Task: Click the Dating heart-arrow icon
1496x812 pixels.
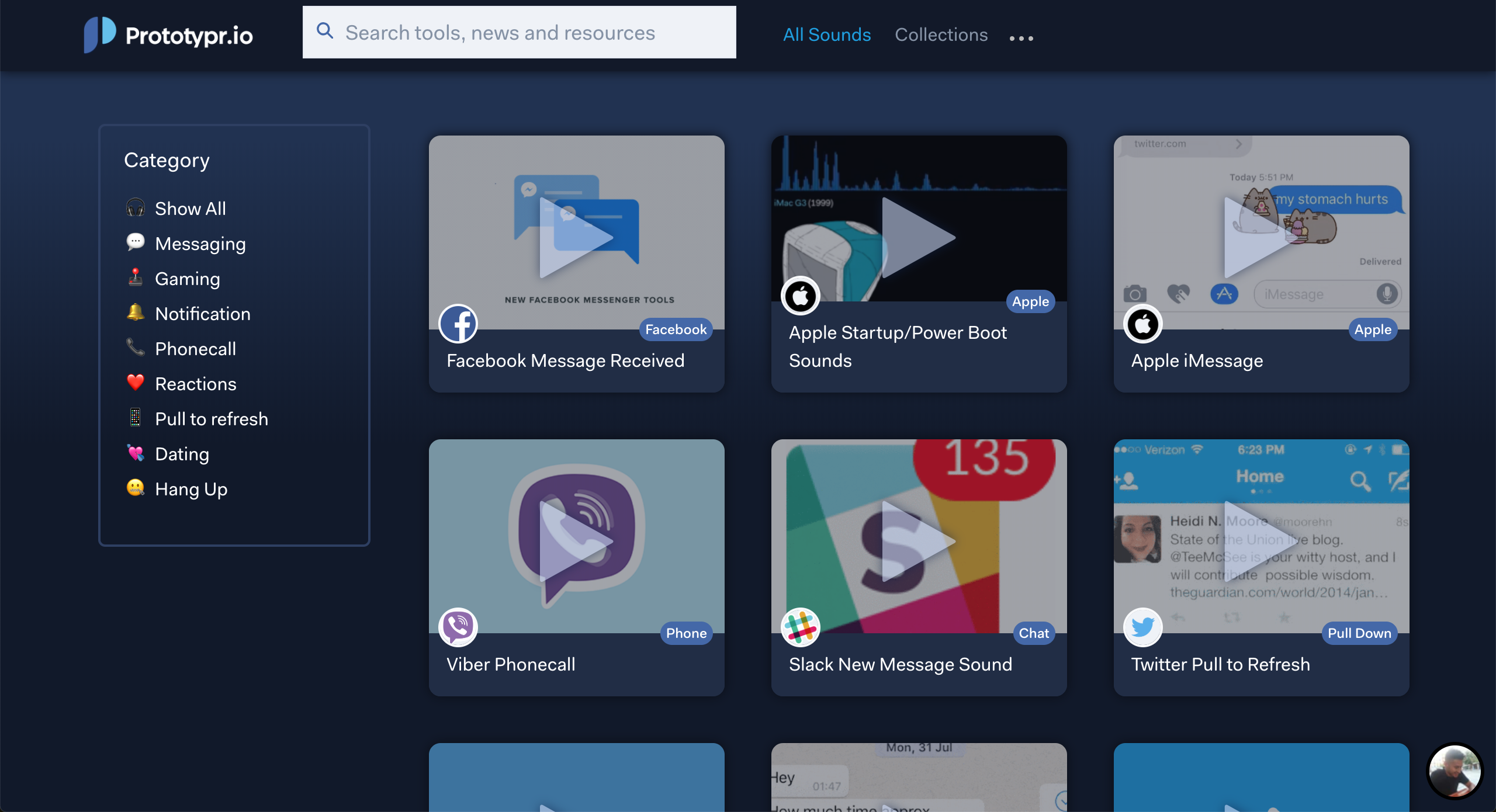Action: click(x=136, y=453)
